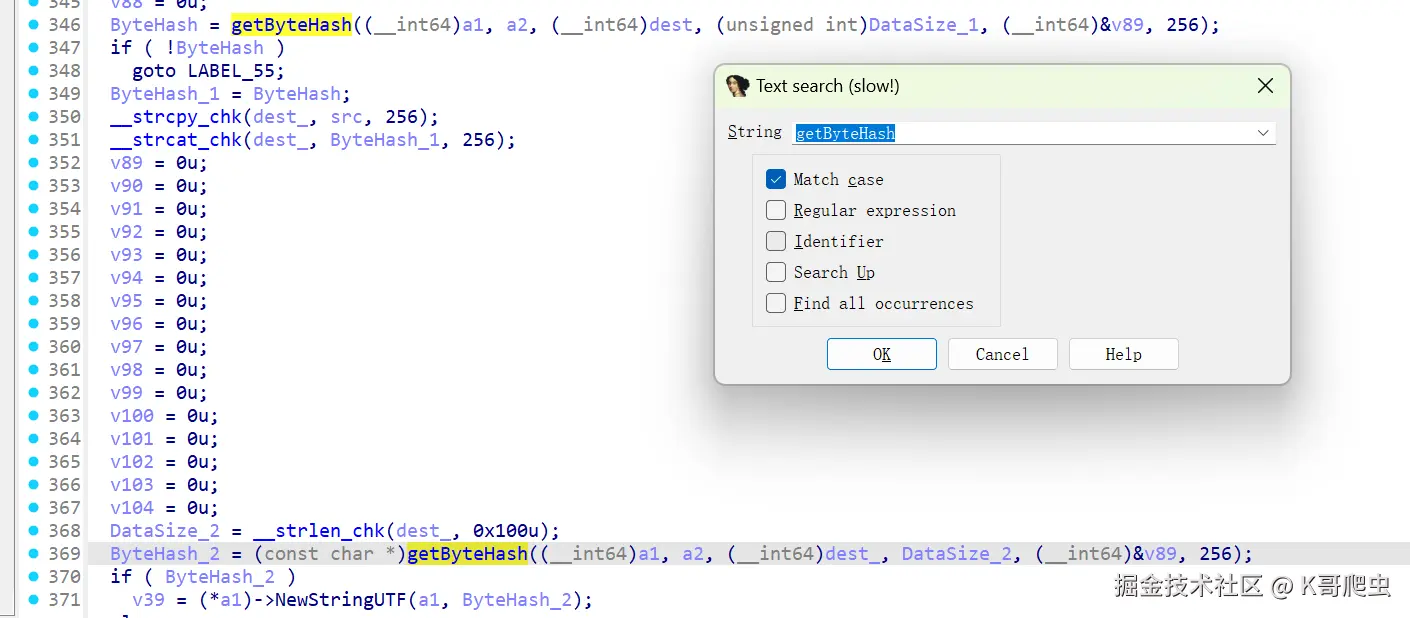
Task: Toggle breakpoint dot on line 368
Action: 34,530
